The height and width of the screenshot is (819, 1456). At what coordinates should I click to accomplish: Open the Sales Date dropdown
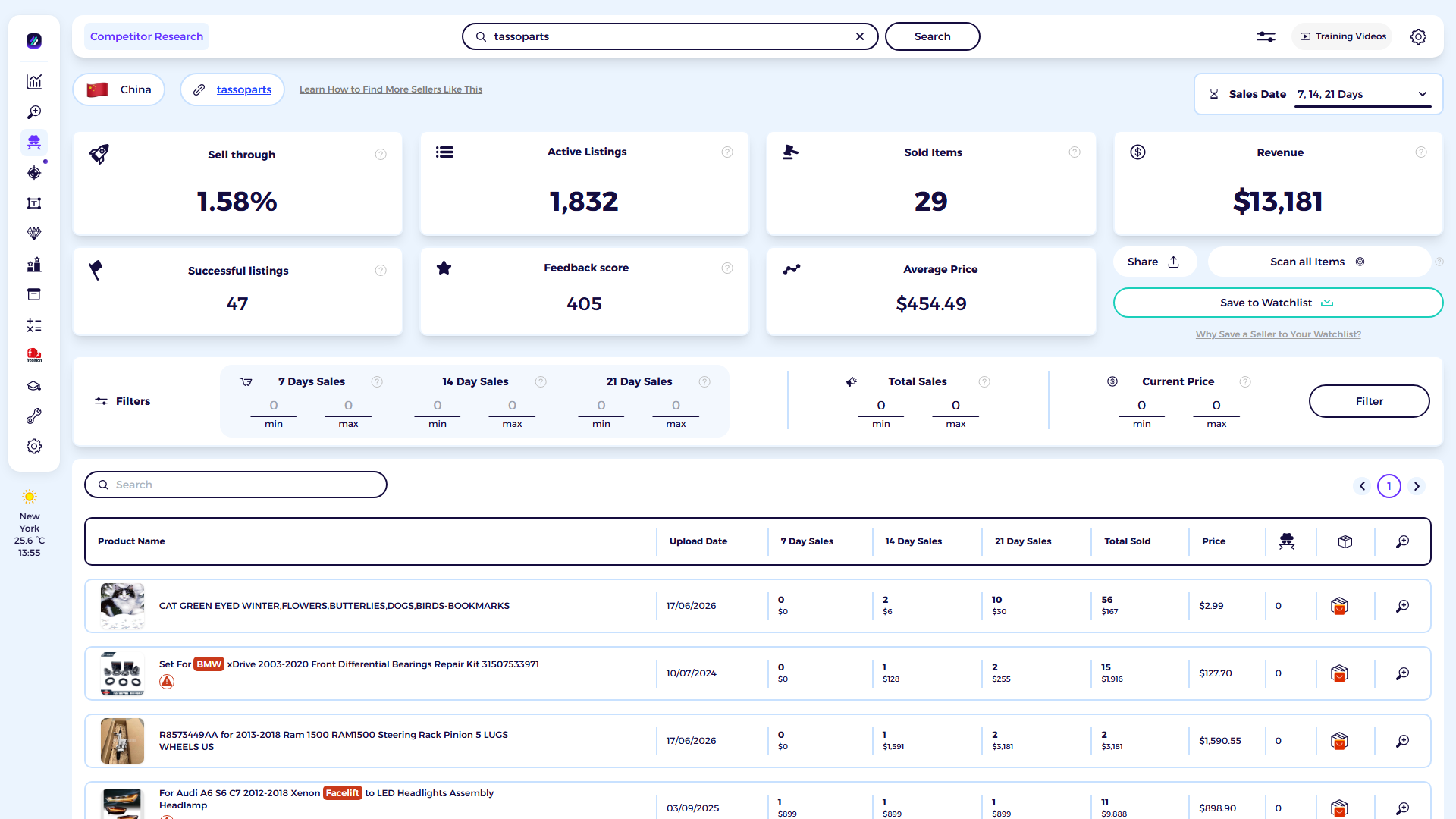click(1363, 95)
